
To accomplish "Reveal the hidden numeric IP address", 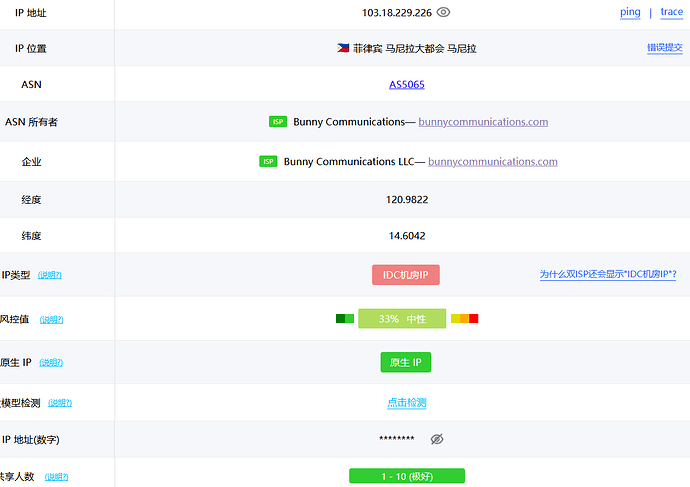I will point(437,439).
